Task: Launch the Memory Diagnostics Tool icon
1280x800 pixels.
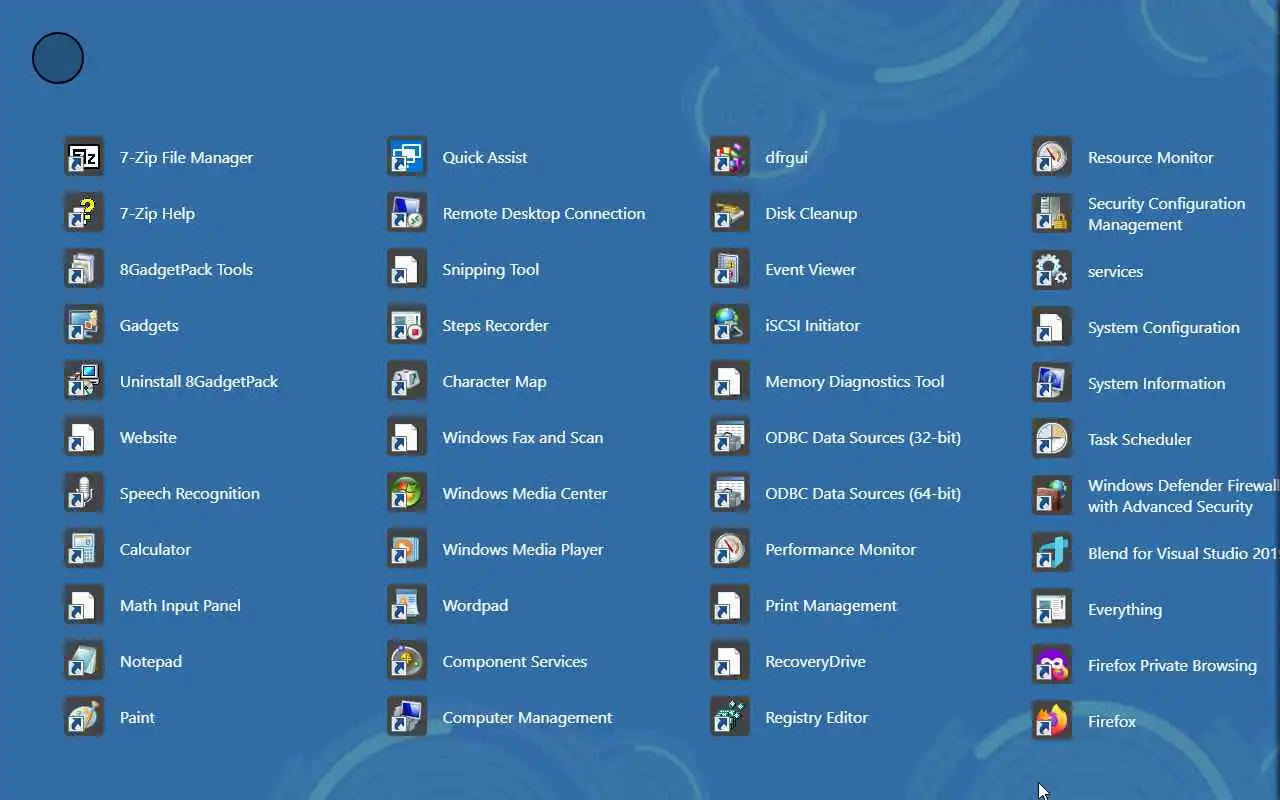Action: [730, 381]
